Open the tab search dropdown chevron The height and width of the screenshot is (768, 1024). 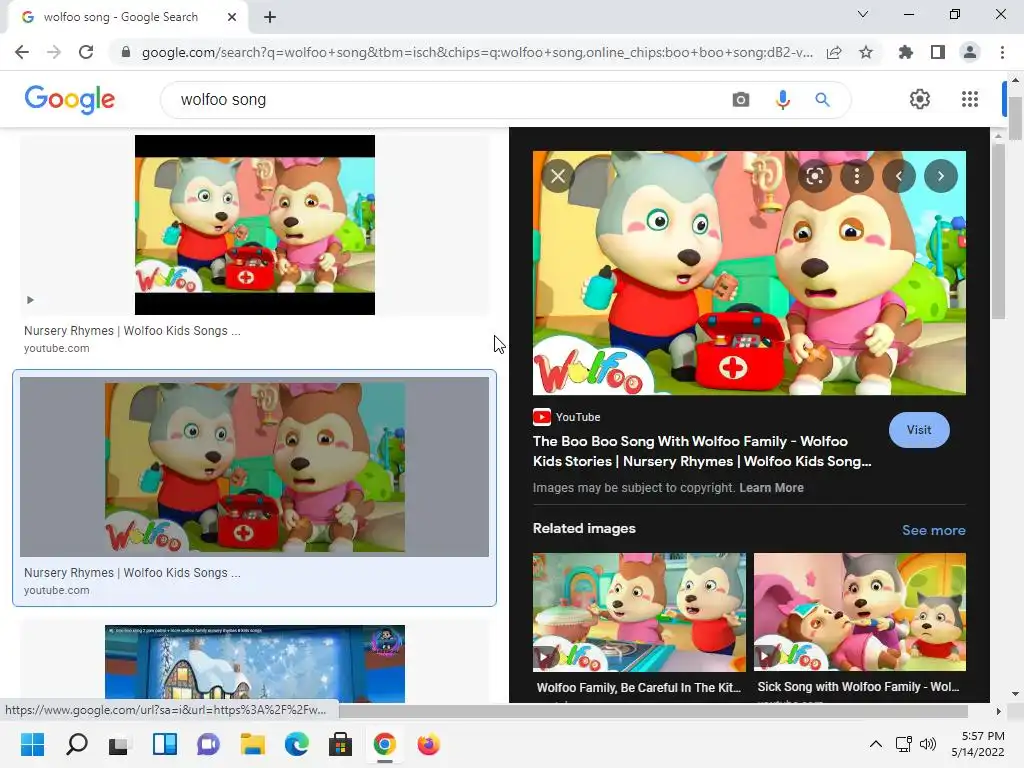(863, 14)
